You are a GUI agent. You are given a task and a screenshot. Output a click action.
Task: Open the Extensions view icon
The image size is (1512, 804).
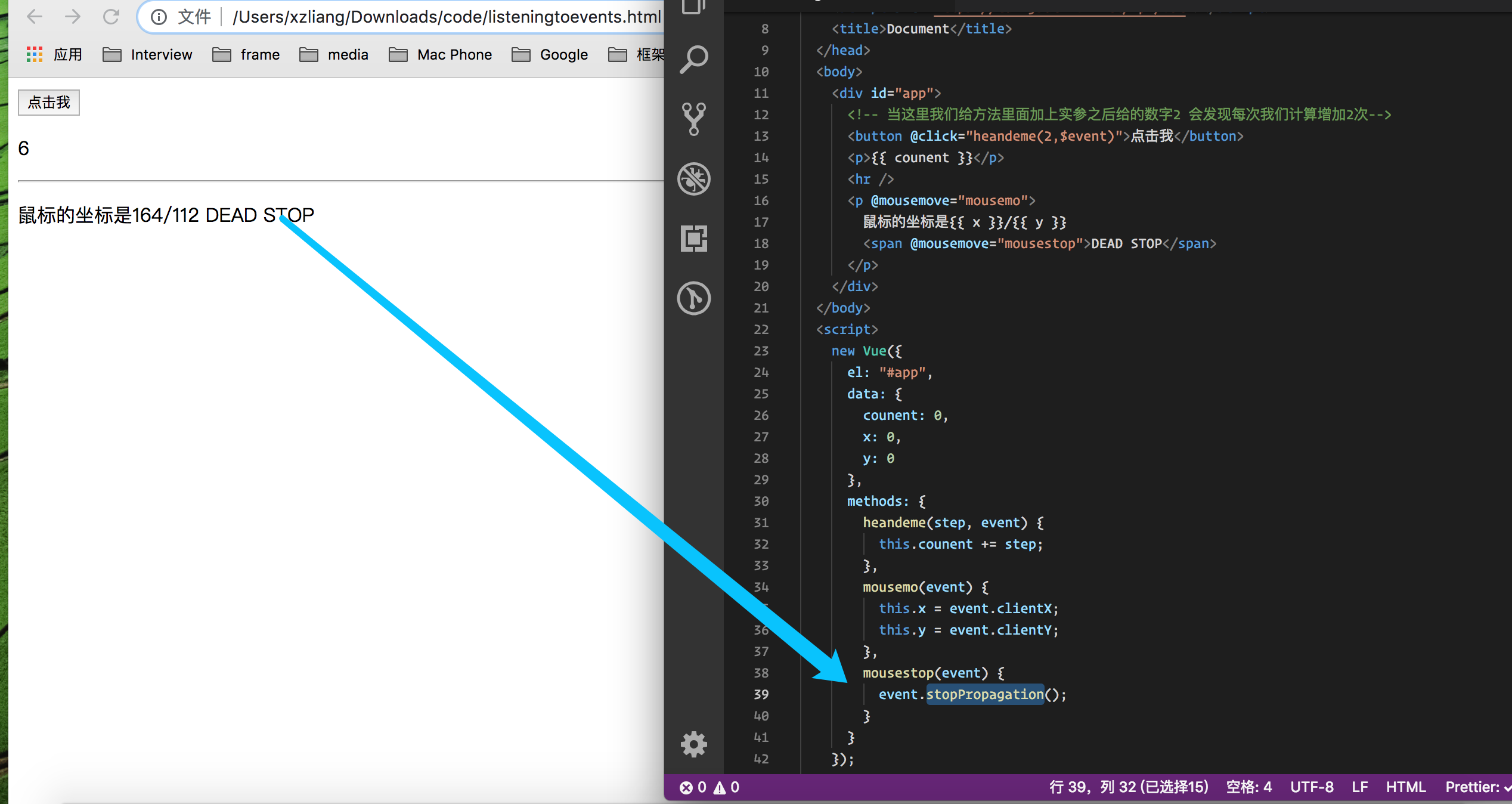(x=694, y=238)
